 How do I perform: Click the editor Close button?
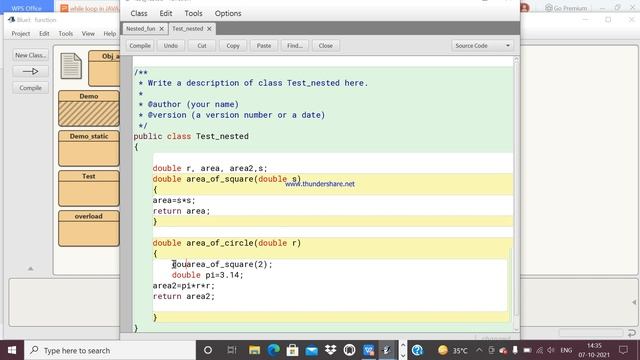click(326, 46)
